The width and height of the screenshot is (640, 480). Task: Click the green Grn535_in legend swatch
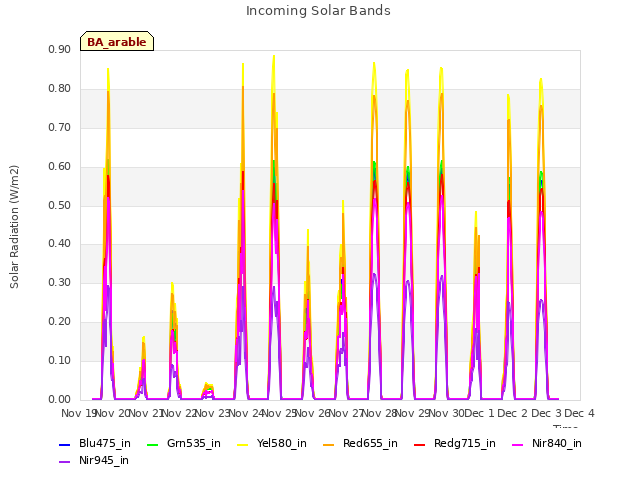point(152,444)
